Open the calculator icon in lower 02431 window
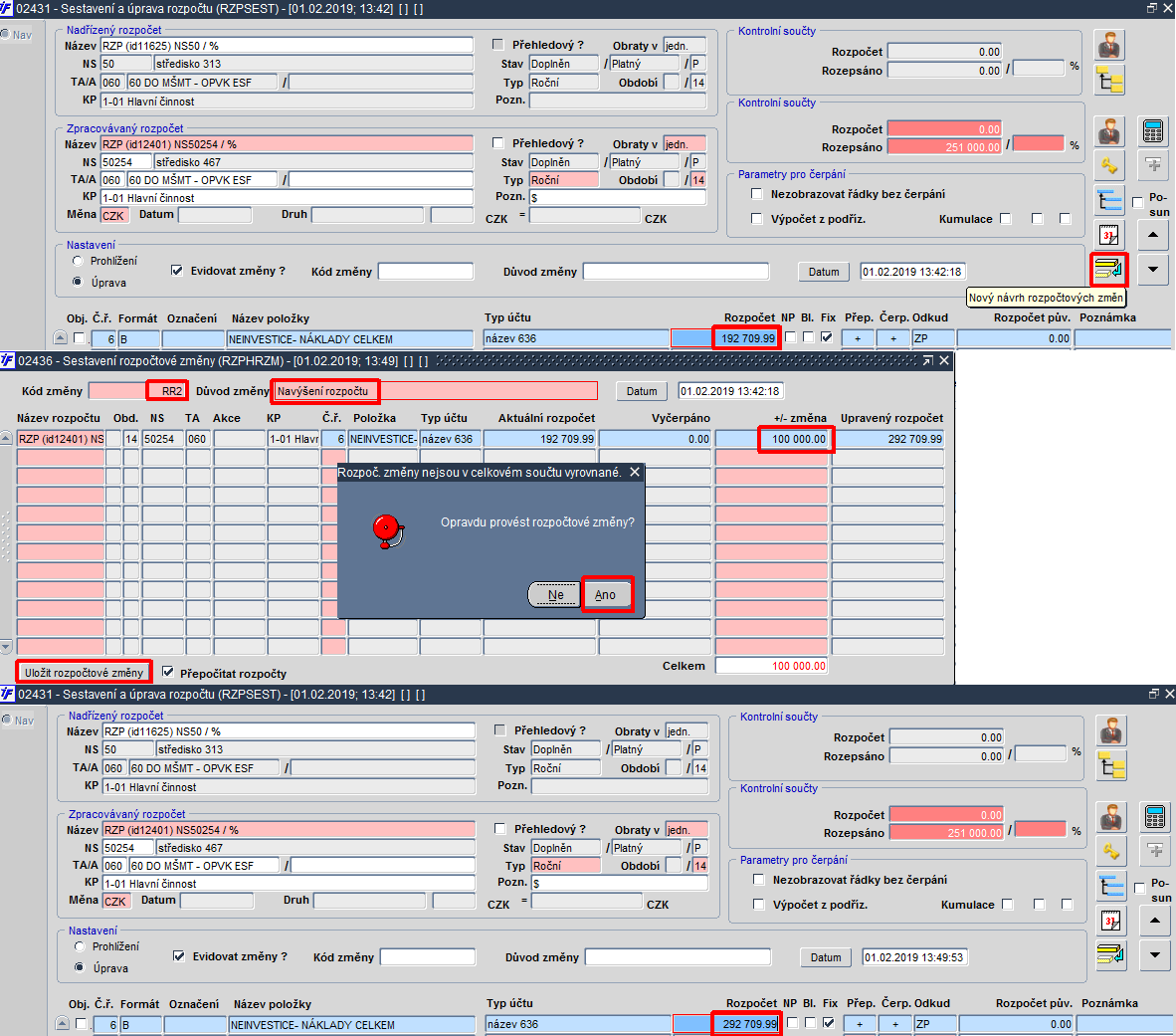Viewport: 1176px width, 1036px height. 1155,817
